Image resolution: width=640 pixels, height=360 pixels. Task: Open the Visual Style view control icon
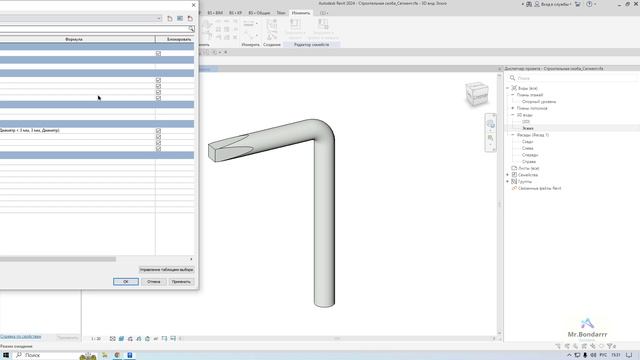point(121,339)
